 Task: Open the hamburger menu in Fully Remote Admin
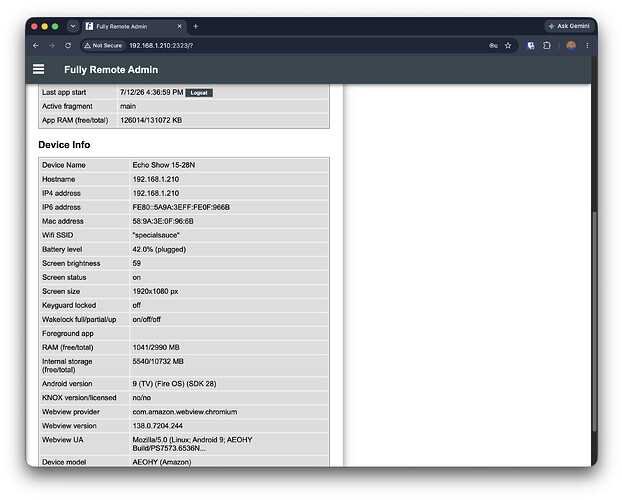pyautogui.click(x=38, y=69)
